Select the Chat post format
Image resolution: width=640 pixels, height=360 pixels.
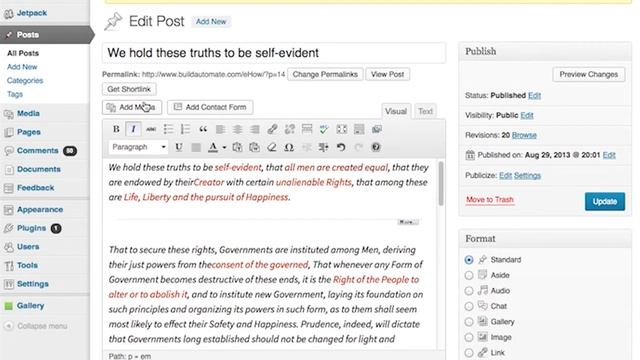pyautogui.click(x=469, y=307)
